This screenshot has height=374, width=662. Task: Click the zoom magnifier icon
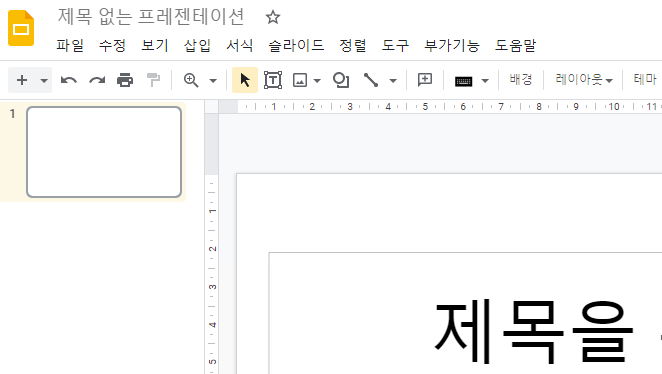(191, 80)
